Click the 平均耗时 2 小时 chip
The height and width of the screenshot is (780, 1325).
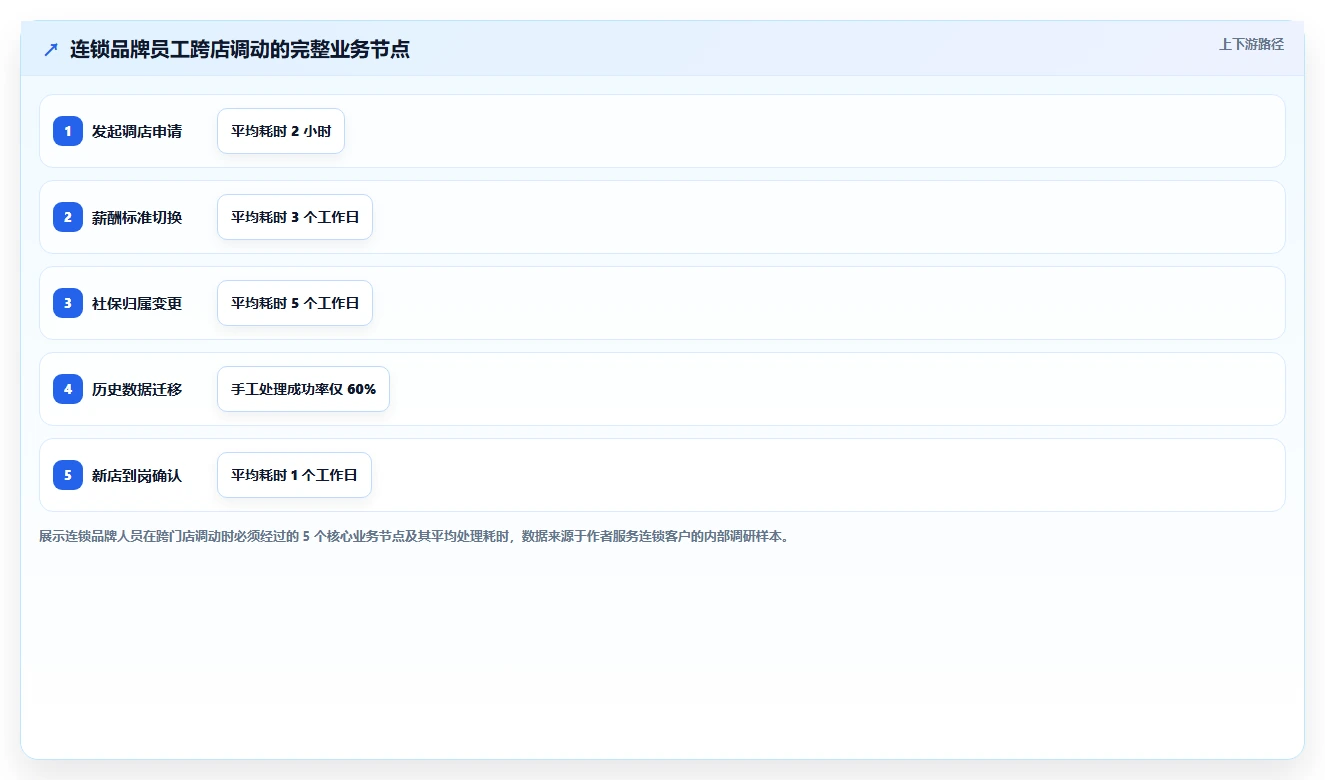[x=281, y=131]
